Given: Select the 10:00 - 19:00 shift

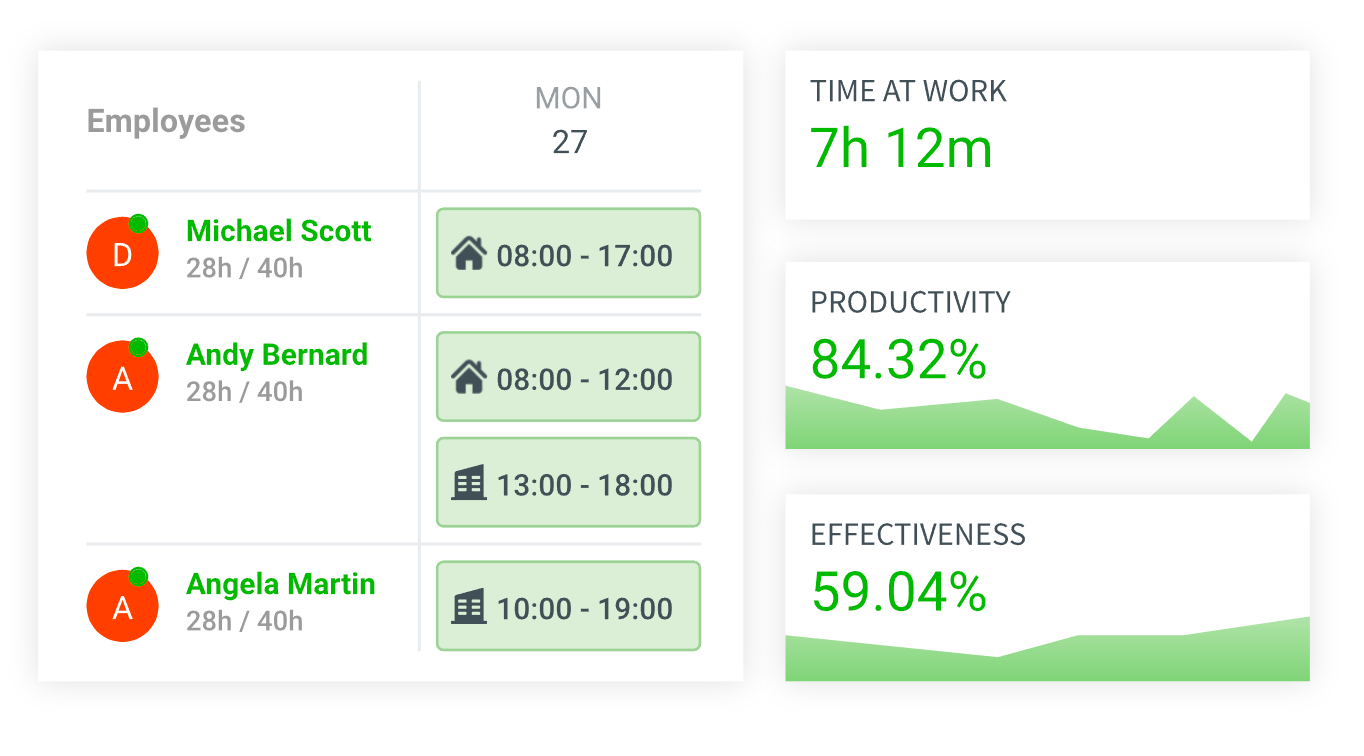Looking at the screenshot, I should tap(568, 606).
